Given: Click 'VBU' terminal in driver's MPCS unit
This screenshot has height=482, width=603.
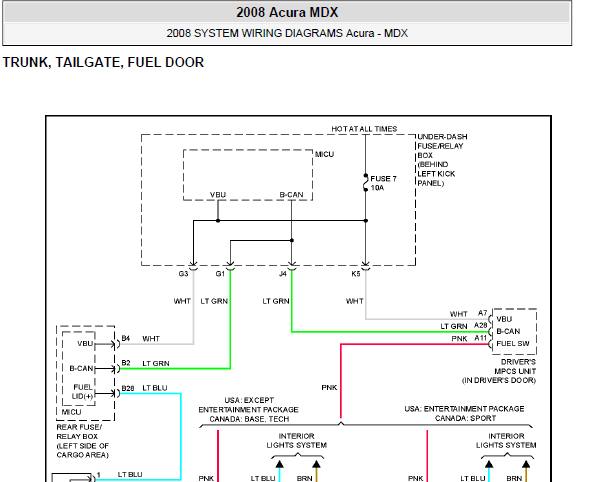Looking at the screenshot, I should 504,319.
